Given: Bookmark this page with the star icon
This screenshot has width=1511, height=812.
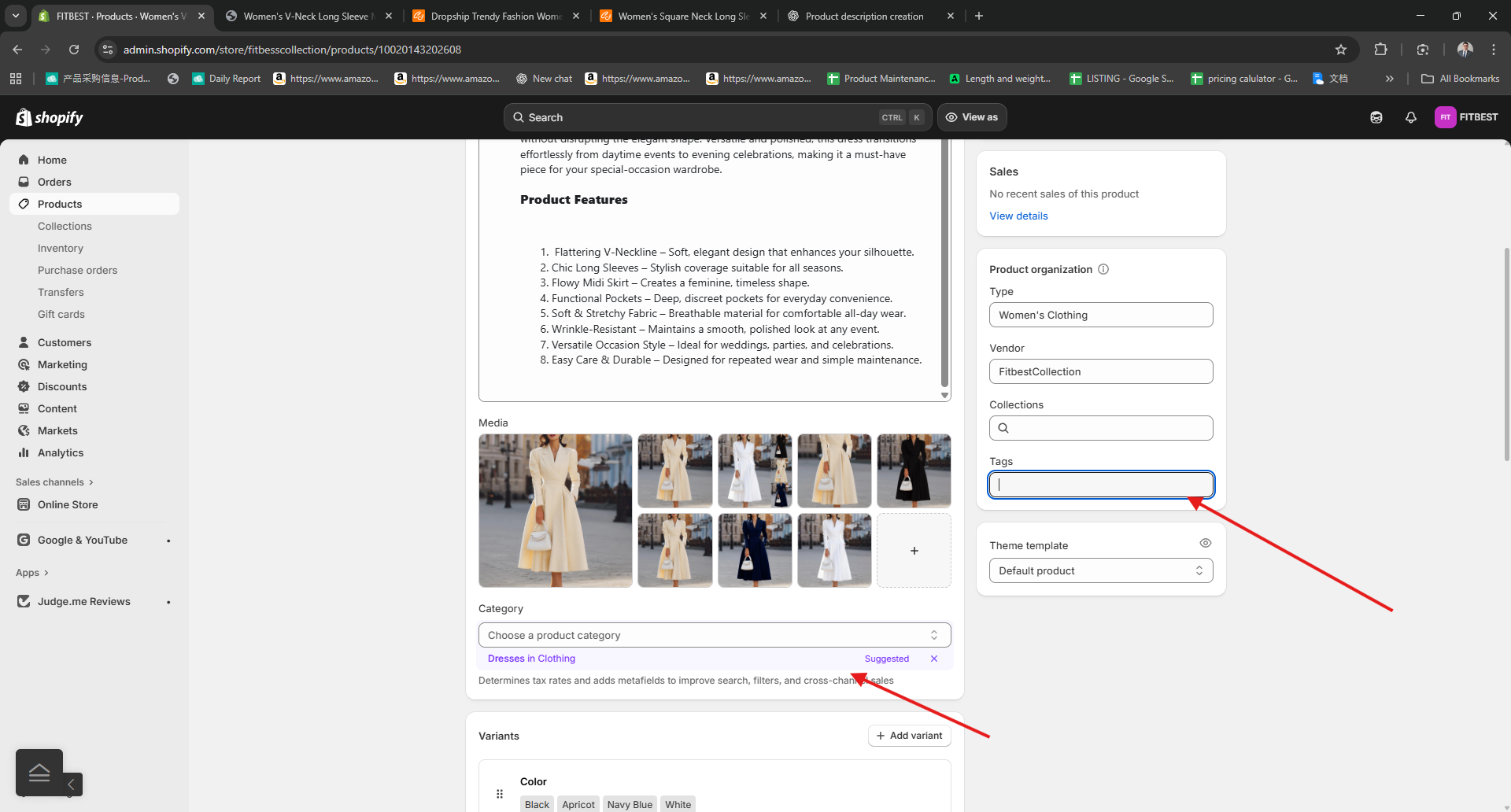Looking at the screenshot, I should tap(1341, 50).
